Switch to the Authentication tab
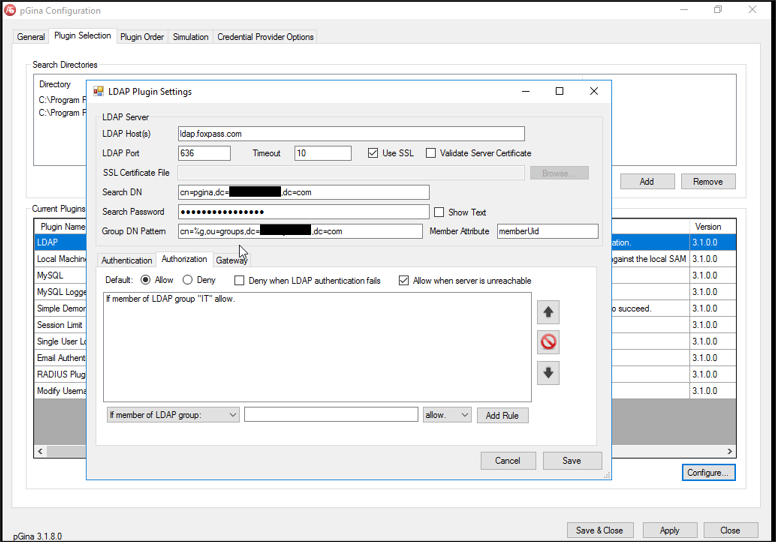 pos(127,260)
